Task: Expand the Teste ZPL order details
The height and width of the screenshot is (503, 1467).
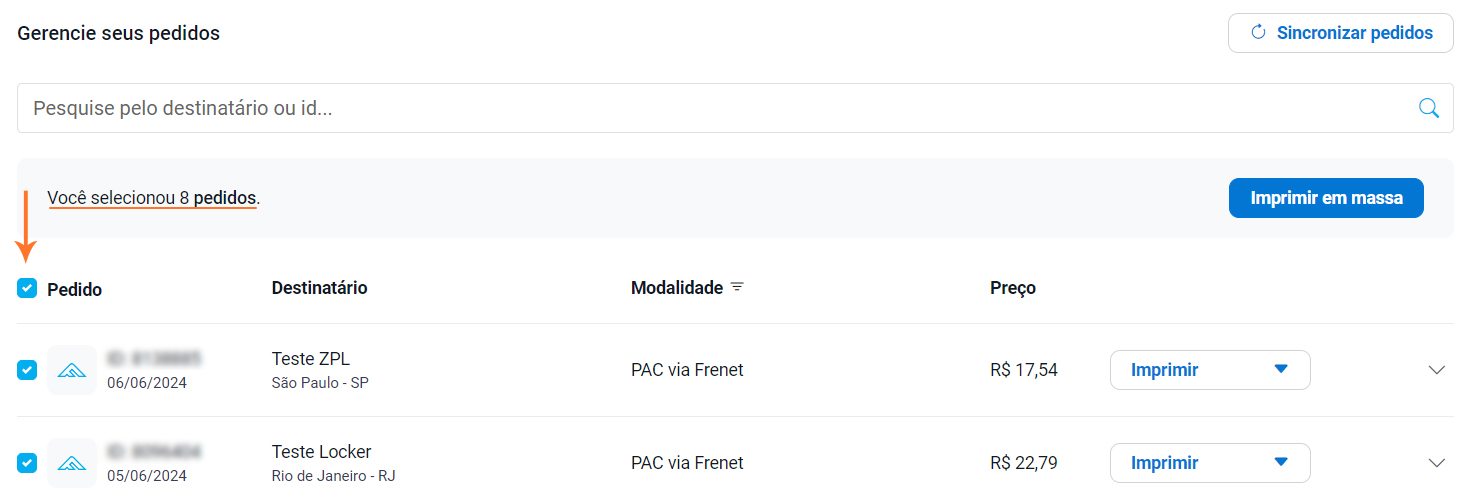Action: point(1437,370)
